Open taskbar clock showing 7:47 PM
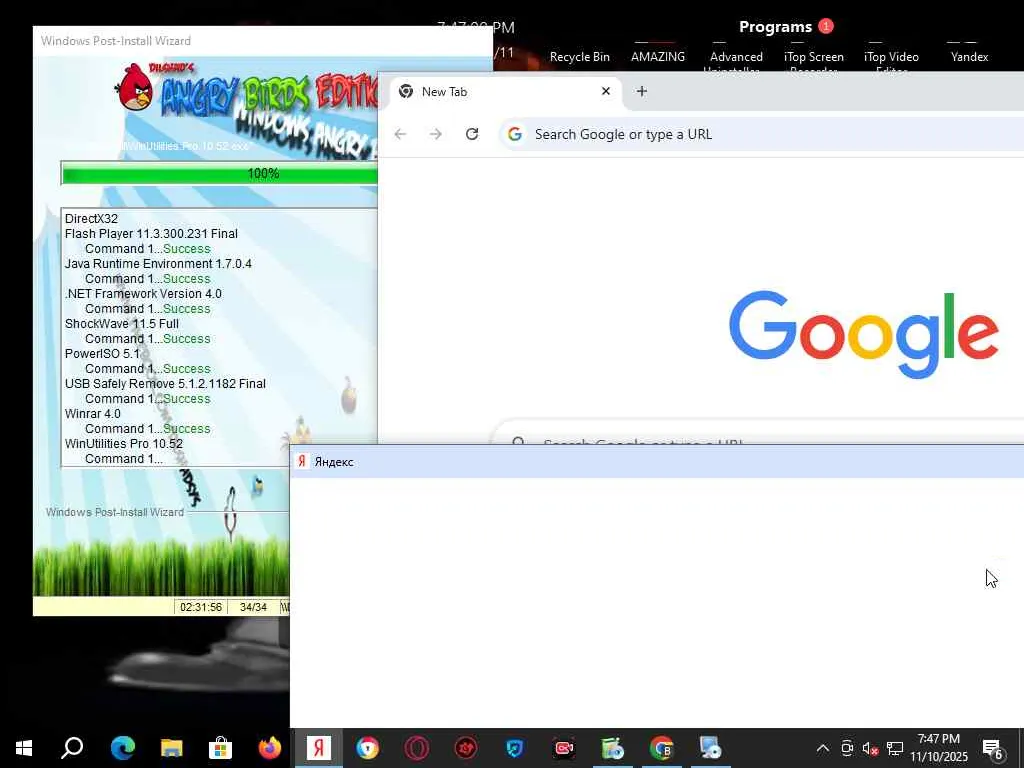This screenshot has height=768, width=1024. [939, 748]
